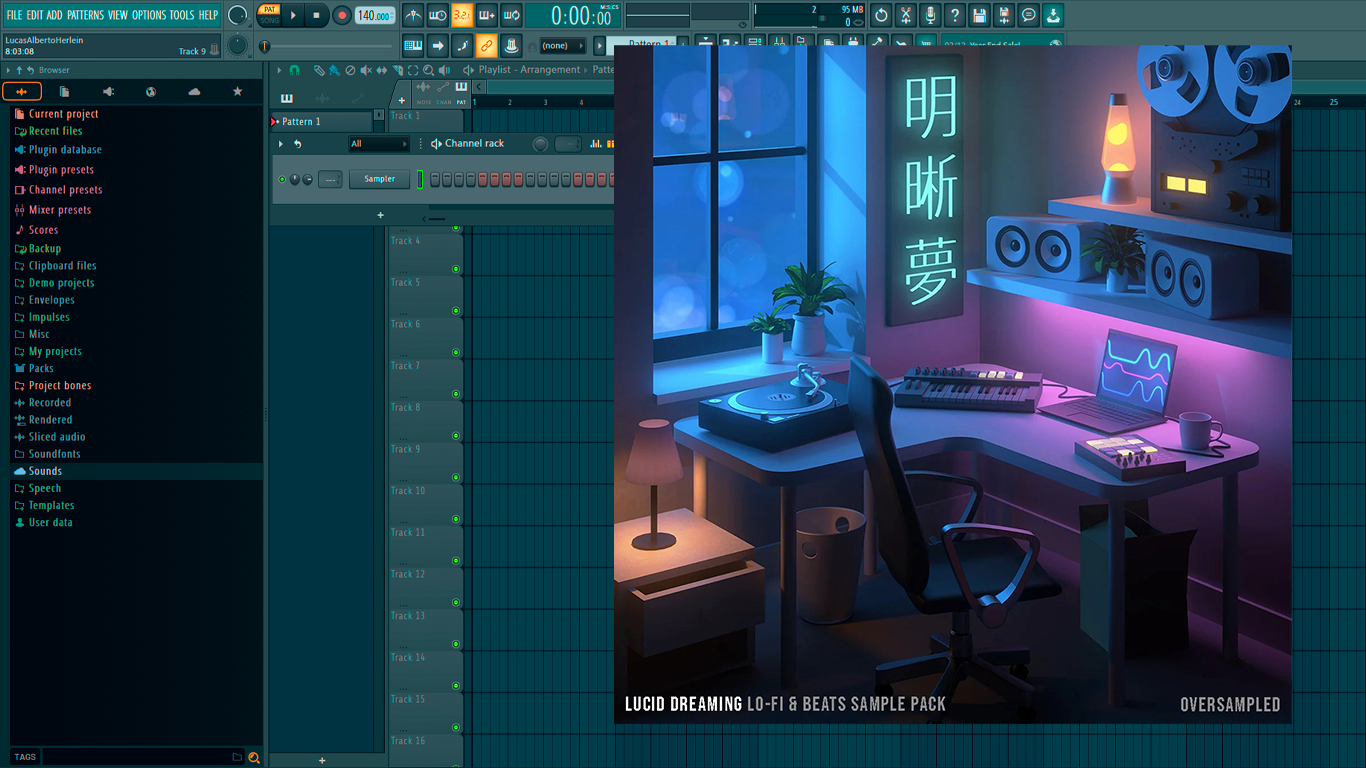Select the zoom magnifier tool in playlist
This screenshot has height=768, width=1366.
click(x=428, y=70)
